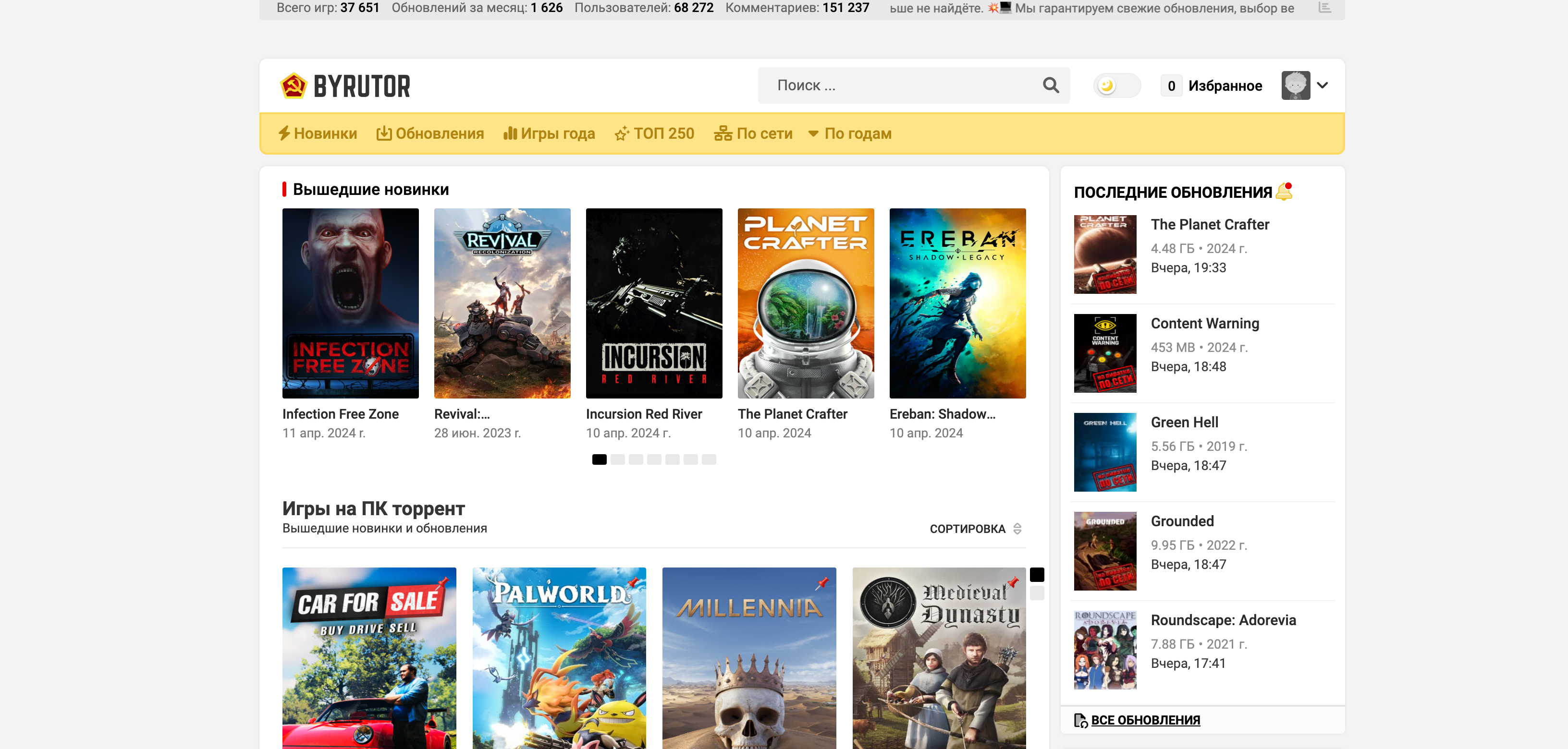Click the star icon next to ТОП 250
Image resolution: width=1568 pixels, height=749 pixels.
(622, 134)
